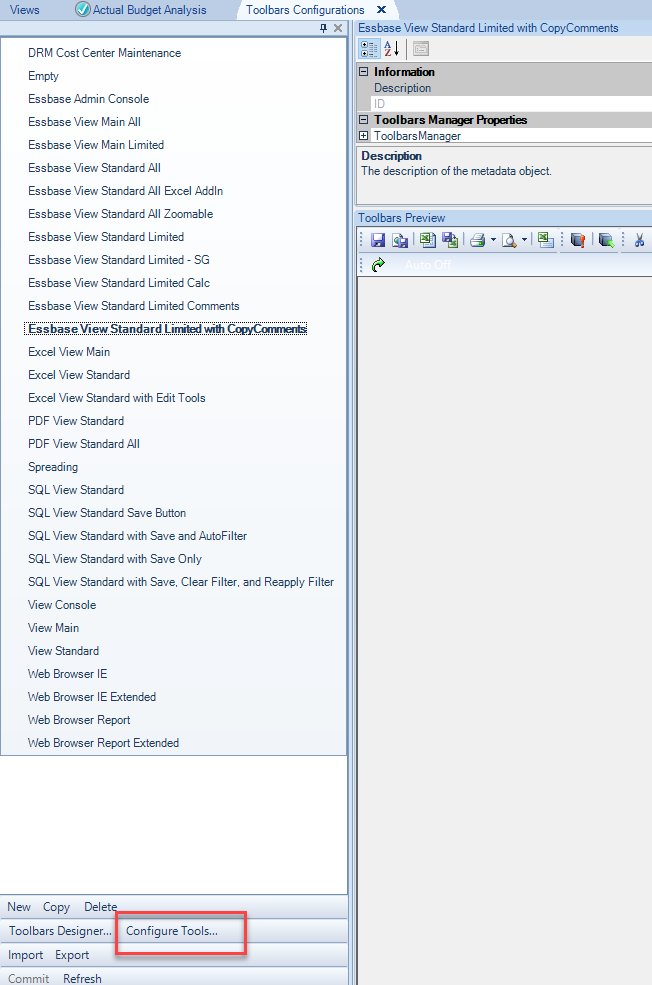
Task: Select DRM Cost Center Maintenance
Action: pos(104,53)
